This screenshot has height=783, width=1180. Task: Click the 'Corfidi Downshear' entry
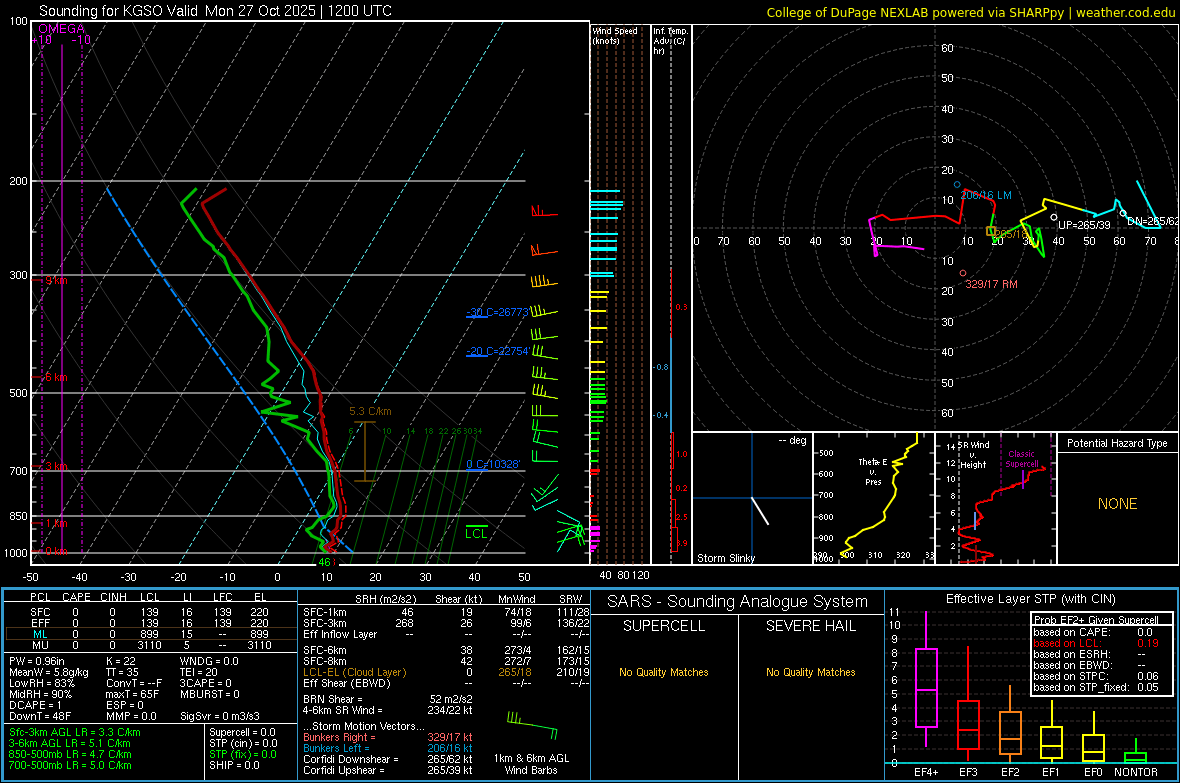[388, 759]
